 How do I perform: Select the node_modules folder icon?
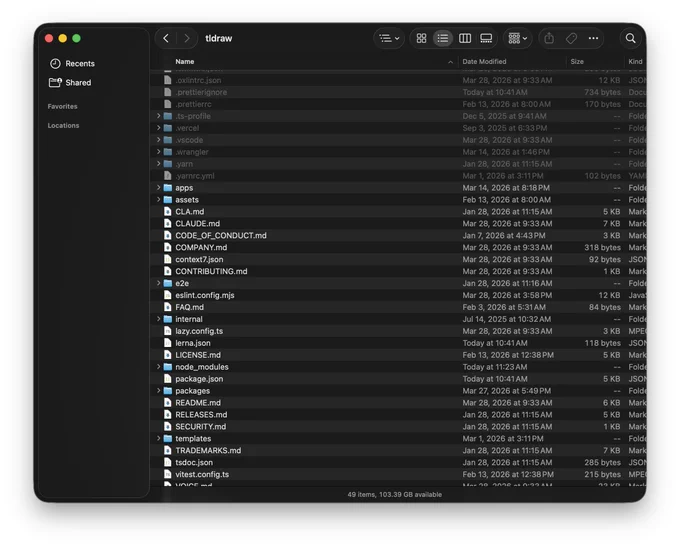pyautogui.click(x=168, y=367)
